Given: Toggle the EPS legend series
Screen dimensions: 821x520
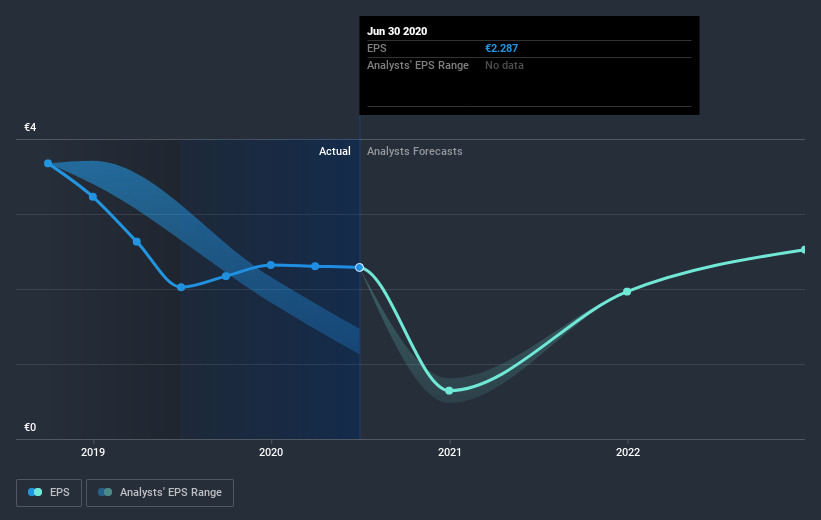Looking at the screenshot, I should [49, 493].
